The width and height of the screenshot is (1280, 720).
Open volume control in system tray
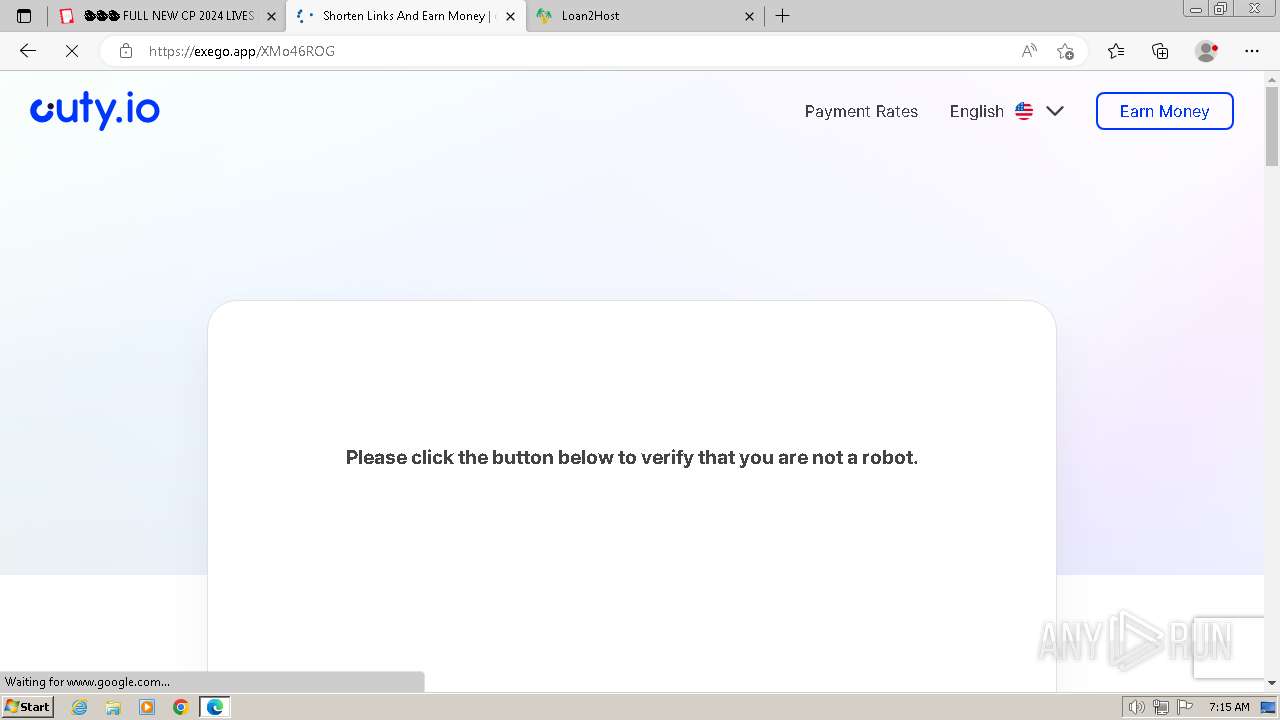1137,707
